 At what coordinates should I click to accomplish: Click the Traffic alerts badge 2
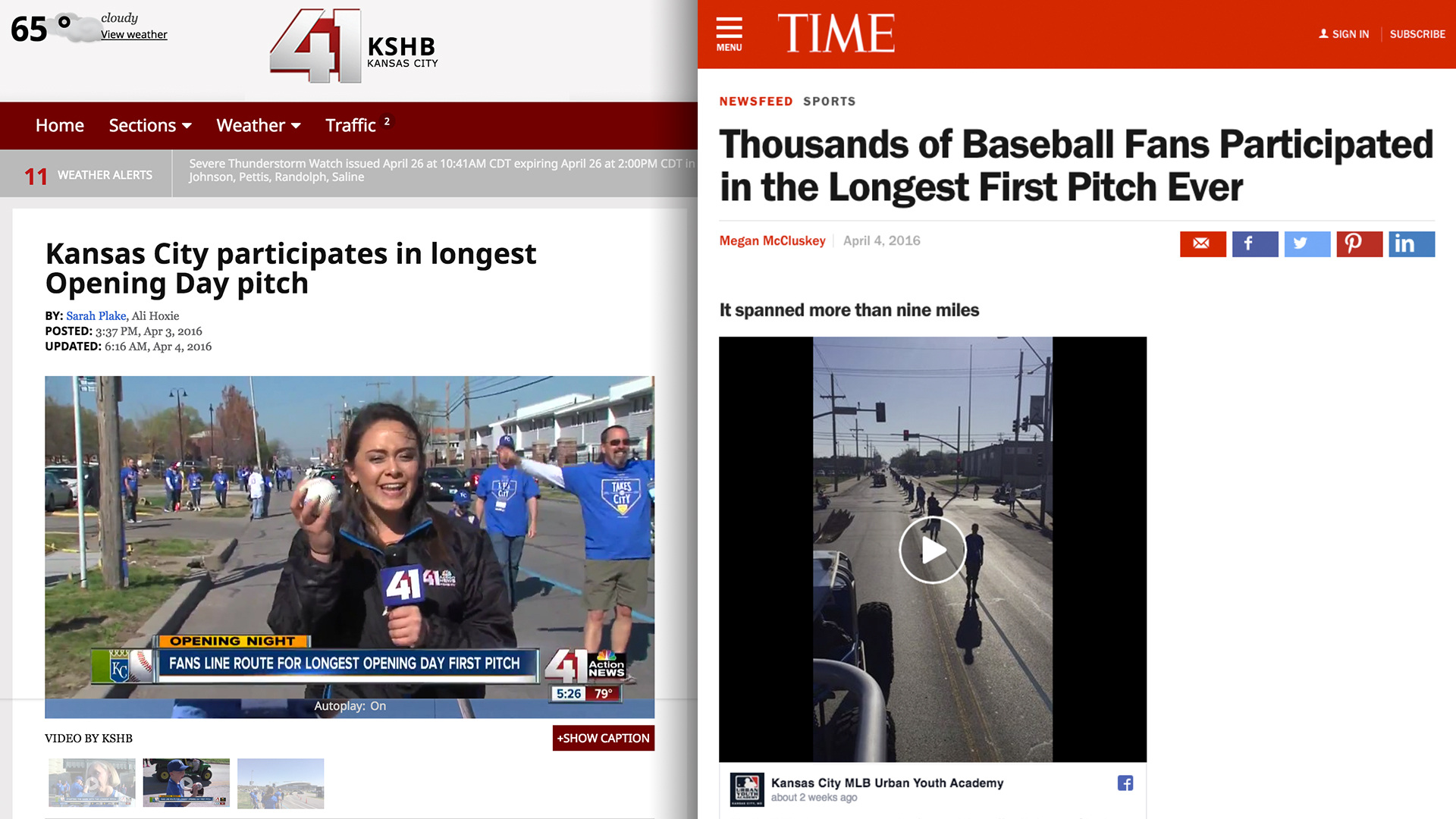point(387,121)
